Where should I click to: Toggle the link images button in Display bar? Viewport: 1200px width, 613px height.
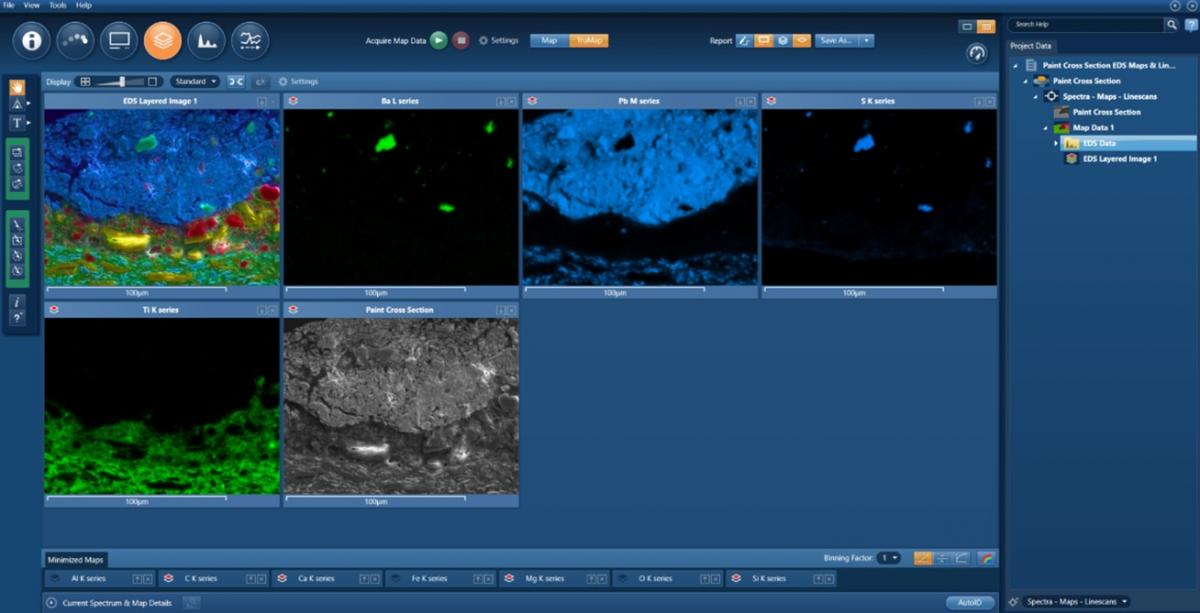coord(235,81)
